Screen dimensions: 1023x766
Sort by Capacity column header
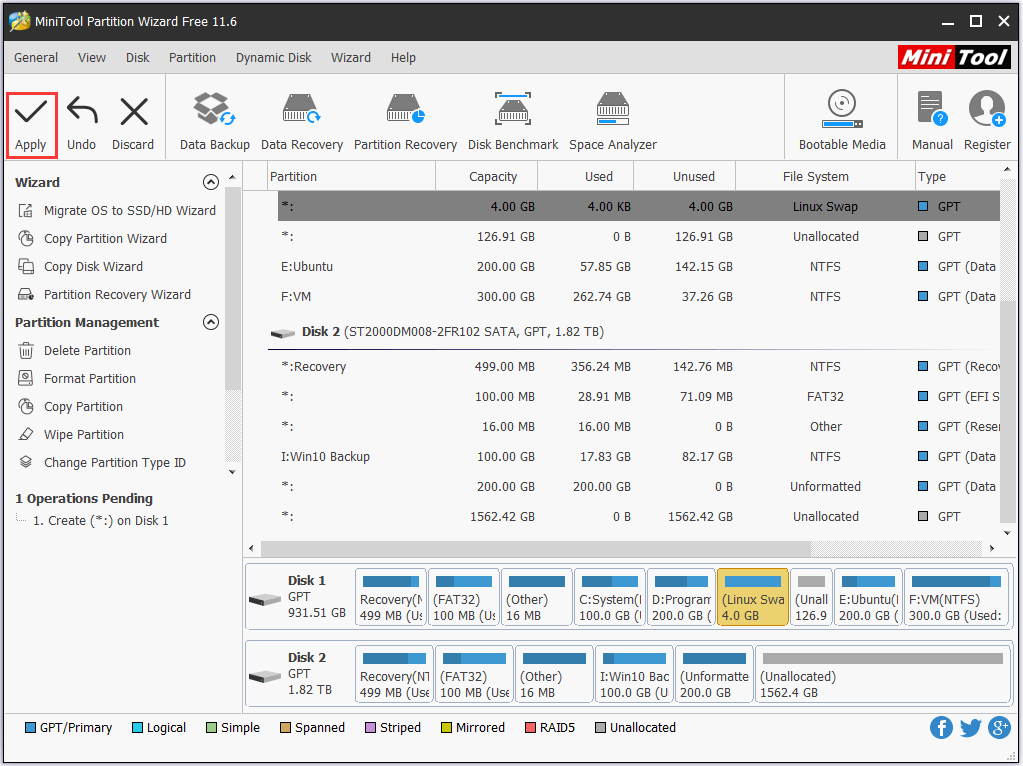[x=487, y=177]
